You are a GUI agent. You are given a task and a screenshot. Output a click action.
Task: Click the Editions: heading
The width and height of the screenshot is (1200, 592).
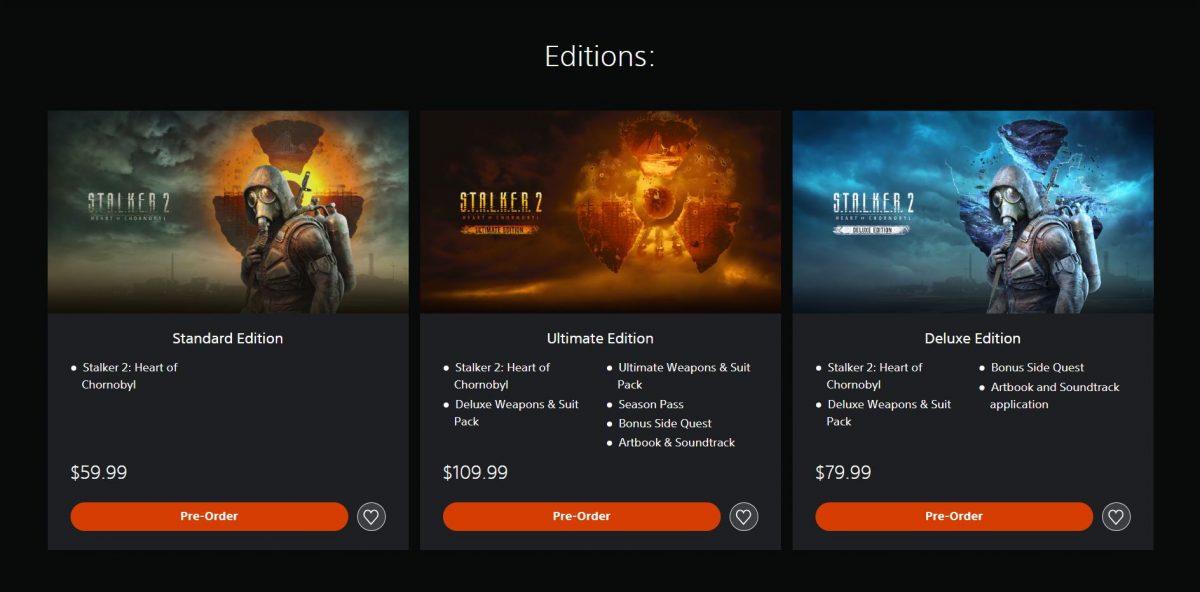point(600,56)
